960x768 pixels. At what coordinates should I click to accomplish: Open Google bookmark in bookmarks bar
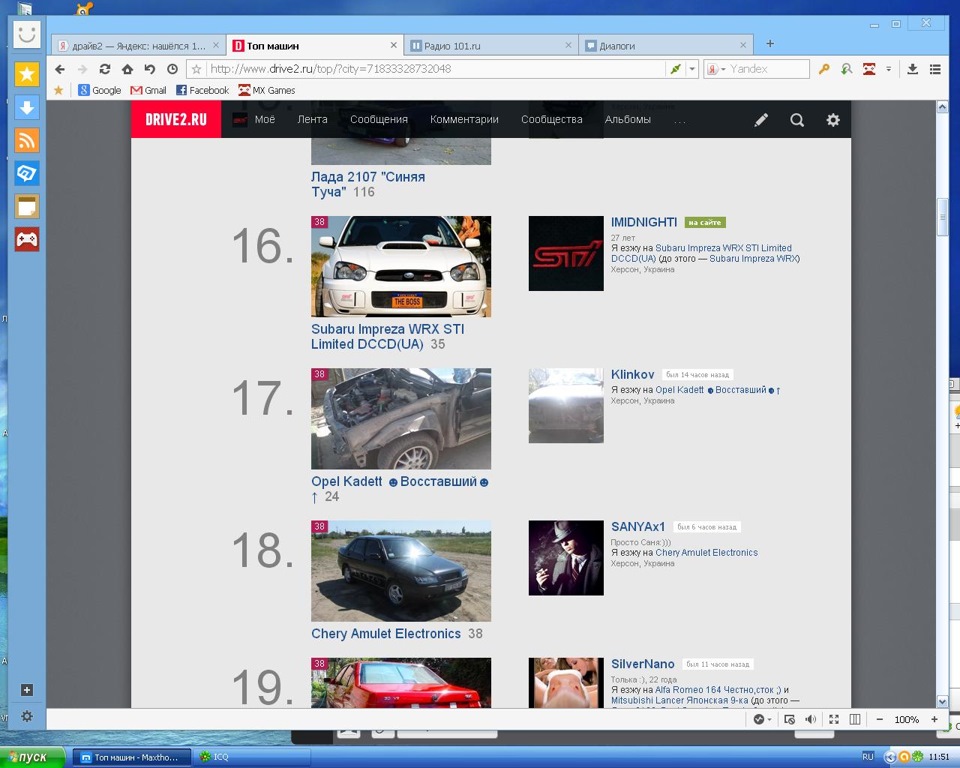point(100,90)
